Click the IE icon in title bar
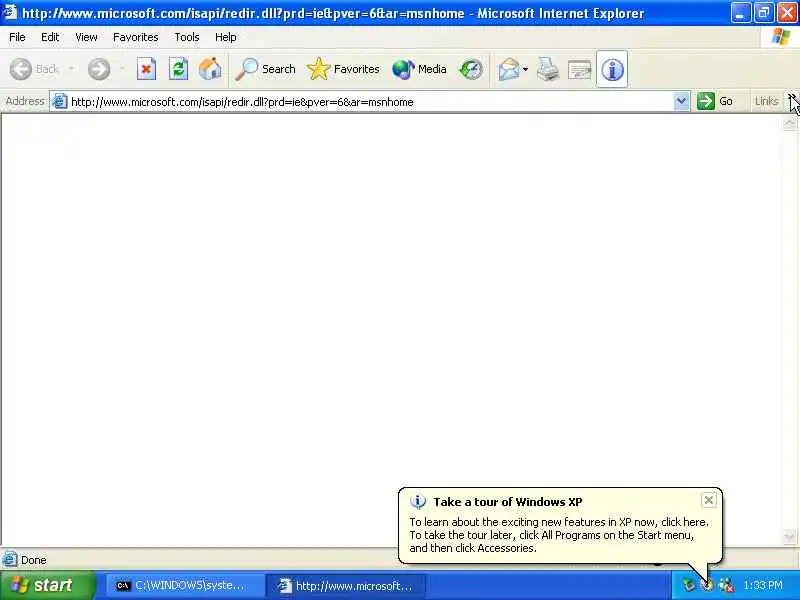Viewport: 800px width, 600px height. (10, 13)
